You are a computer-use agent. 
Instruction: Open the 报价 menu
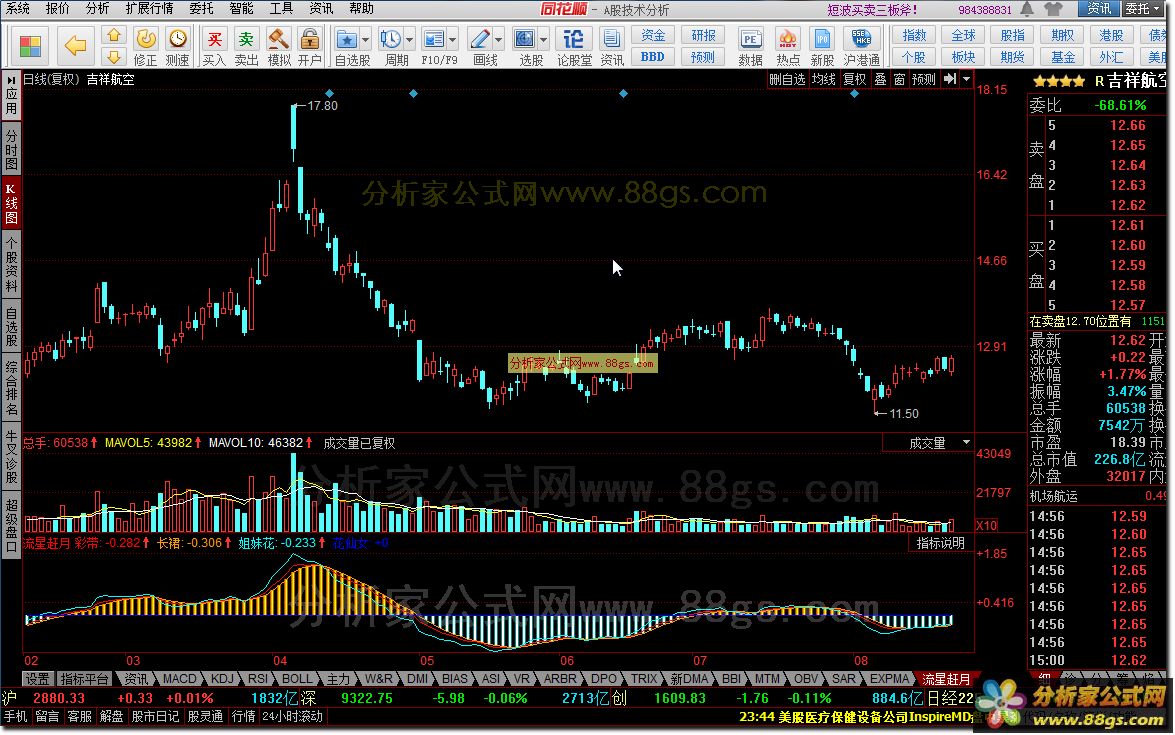(57, 8)
